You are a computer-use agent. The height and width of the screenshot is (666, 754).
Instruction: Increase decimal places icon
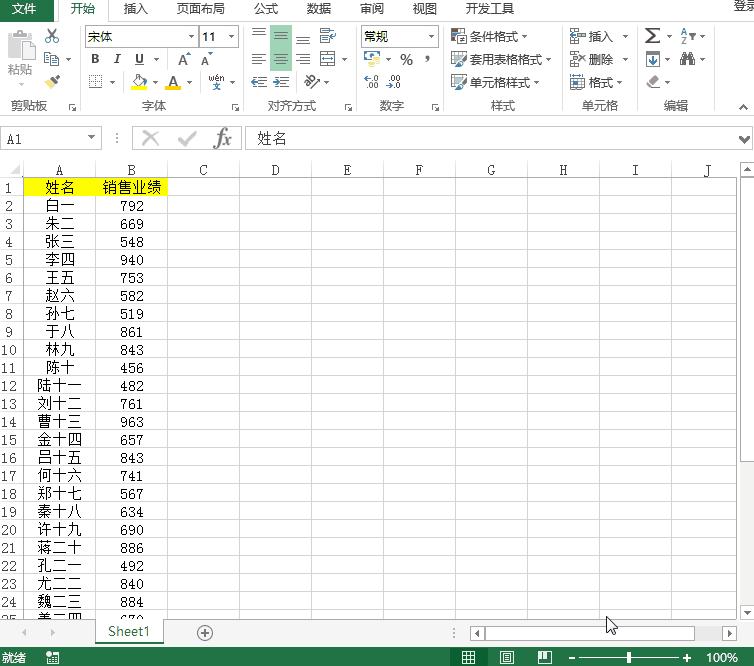(x=372, y=82)
